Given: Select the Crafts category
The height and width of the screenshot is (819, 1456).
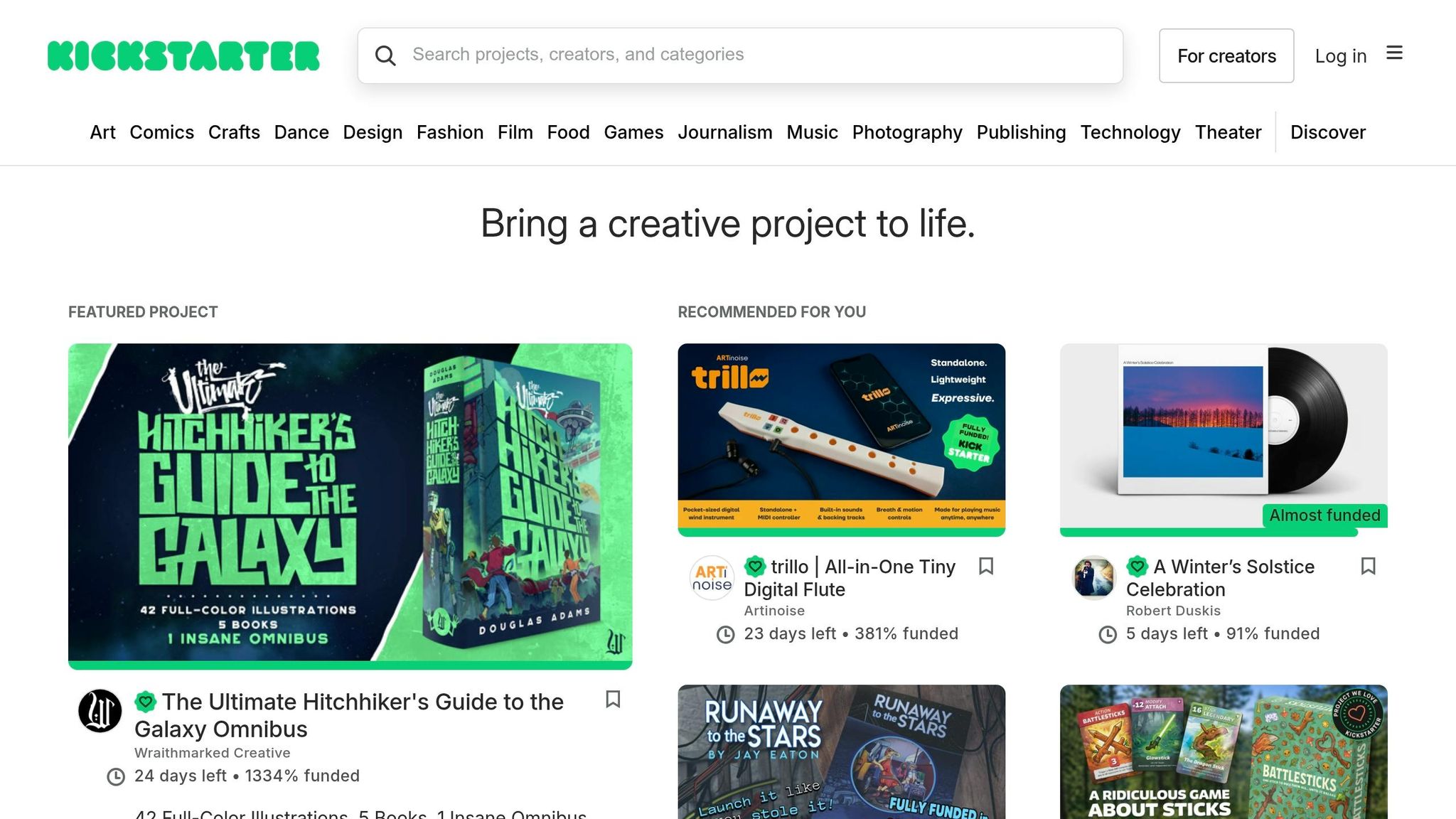Looking at the screenshot, I should 234,132.
